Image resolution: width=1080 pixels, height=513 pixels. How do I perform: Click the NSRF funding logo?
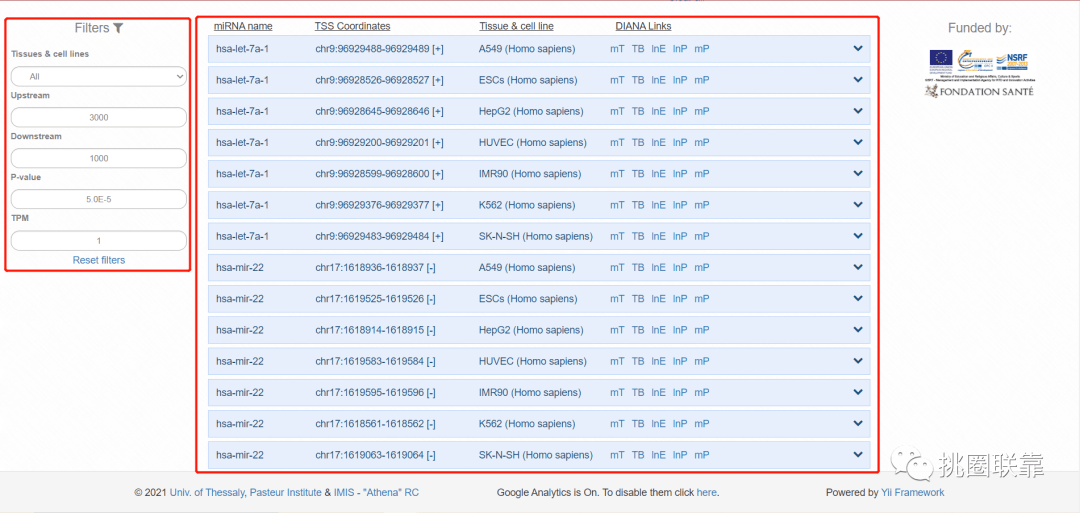pos(1011,59)
